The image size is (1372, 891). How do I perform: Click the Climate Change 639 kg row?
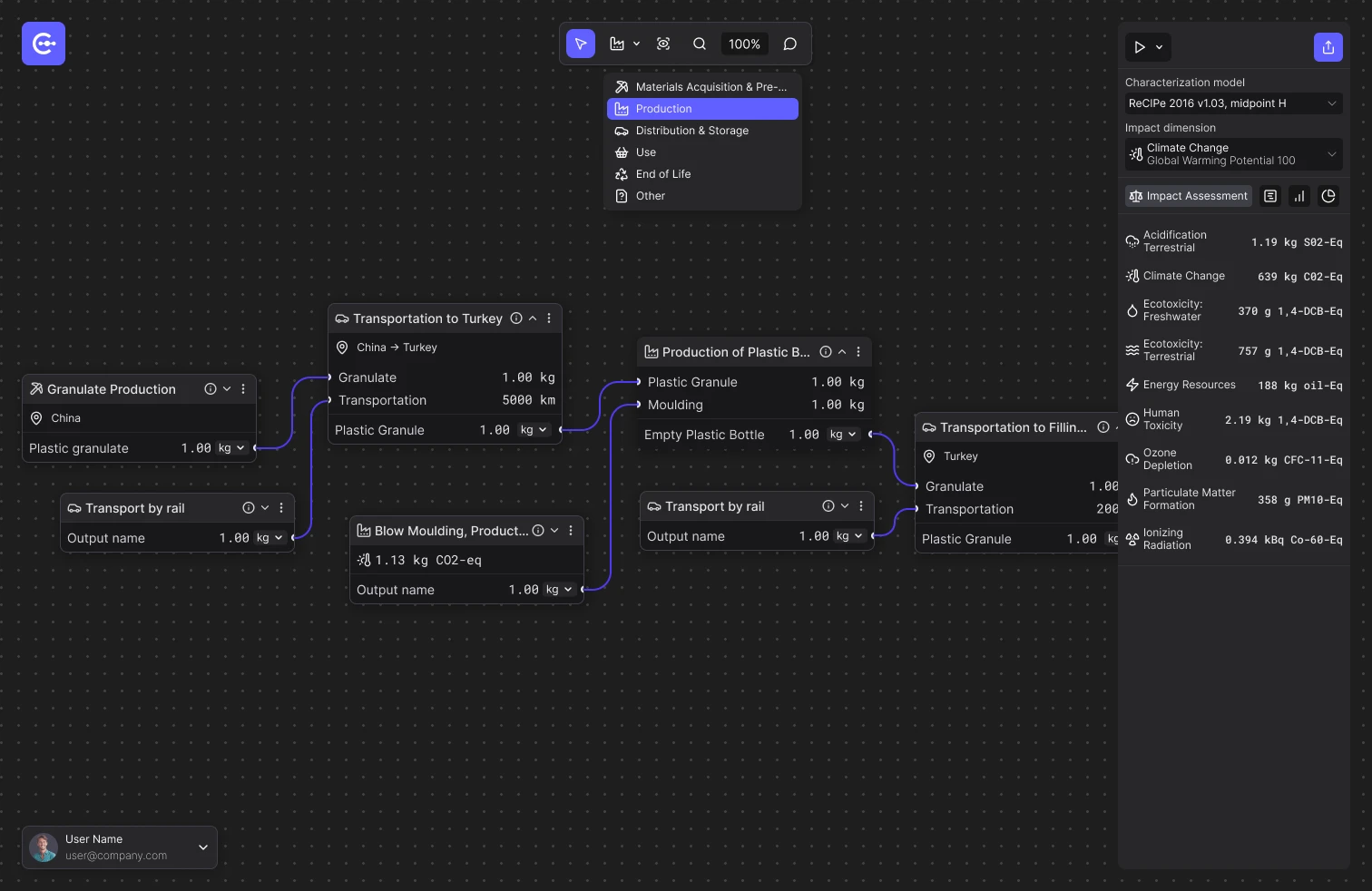click(1234, 276)
